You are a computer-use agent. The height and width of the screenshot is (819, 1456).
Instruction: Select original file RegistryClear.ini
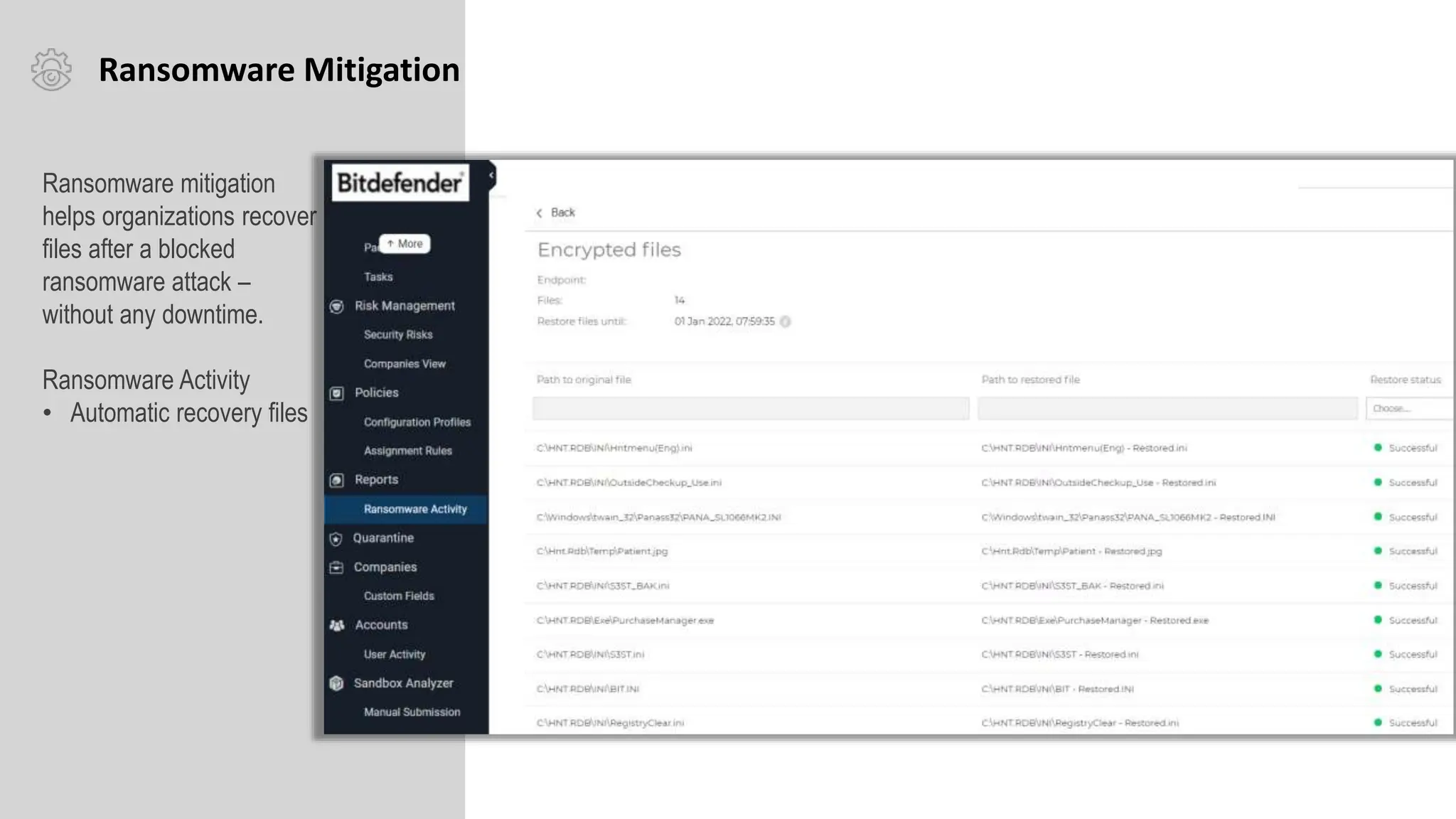coord(610,724)
